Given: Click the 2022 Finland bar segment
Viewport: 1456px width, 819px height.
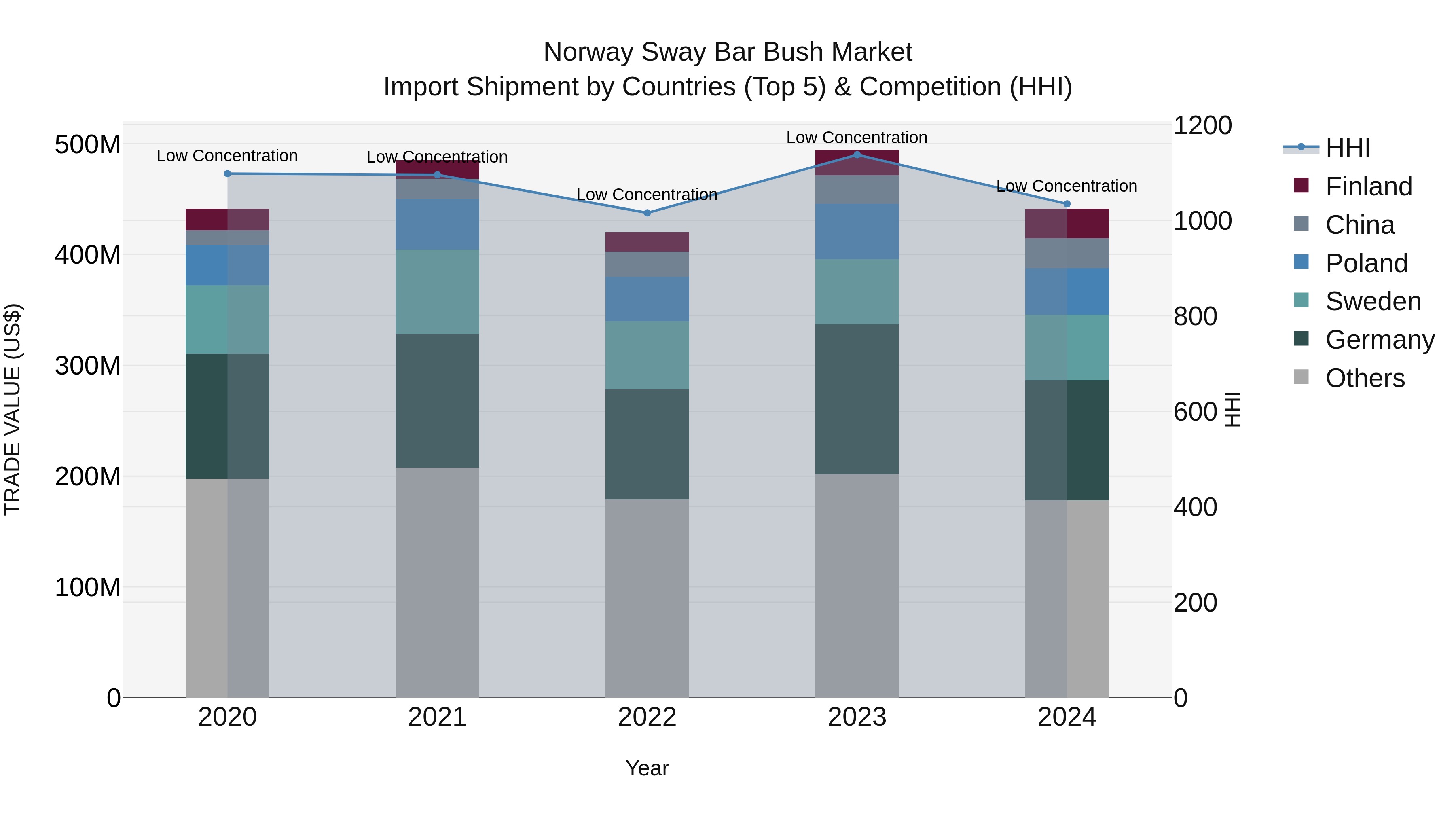Looking at the screenshot, I should point(647,242).
